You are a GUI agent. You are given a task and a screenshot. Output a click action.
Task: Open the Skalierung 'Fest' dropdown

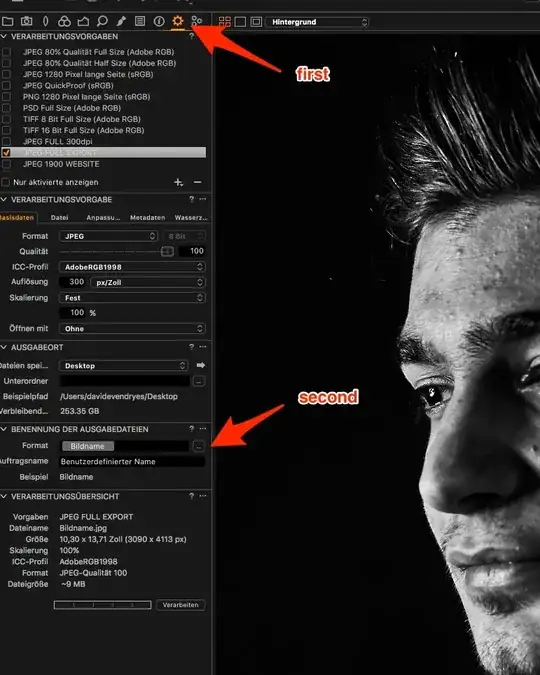point(132,297)
